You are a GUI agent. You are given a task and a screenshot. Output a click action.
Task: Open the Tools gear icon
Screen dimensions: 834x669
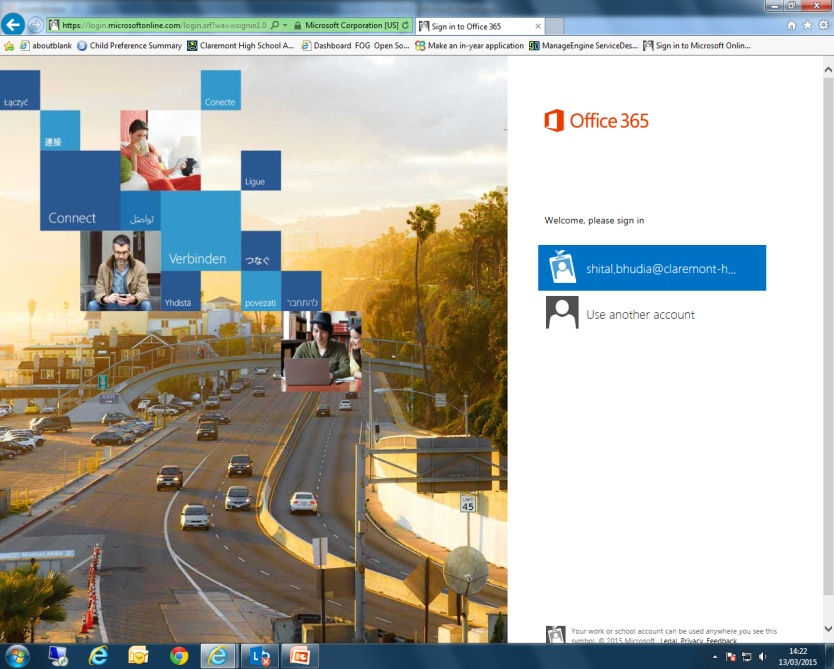click(823, 25)
